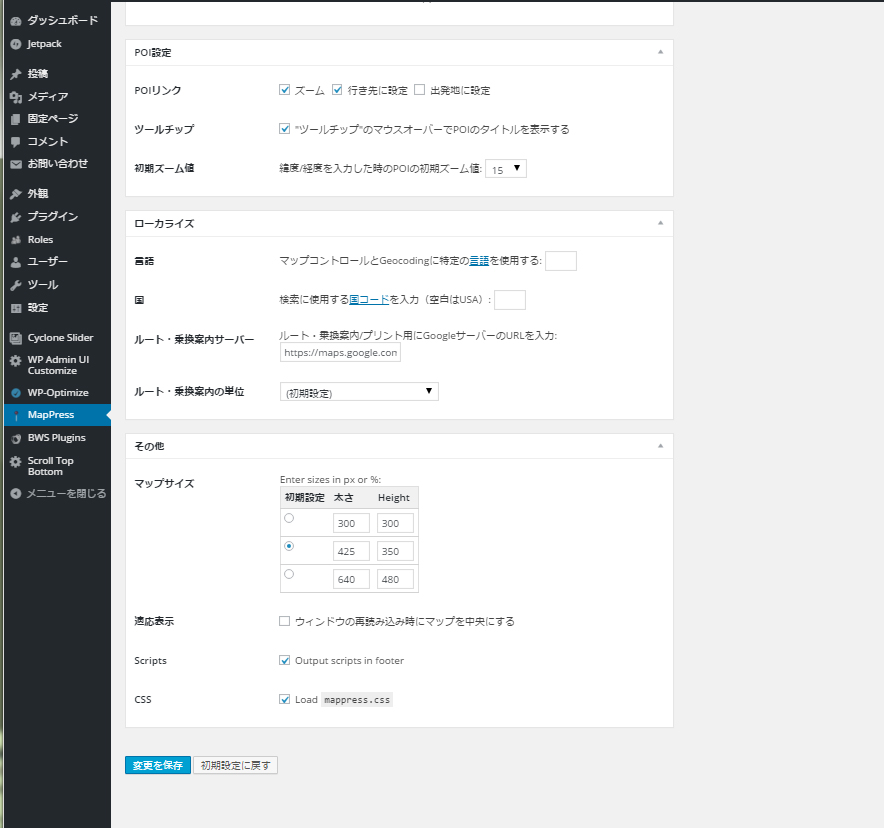Open the 初期ズーム値 dropdown showing 15
Viewport: 884px width, 828px height.
(506, 169)
